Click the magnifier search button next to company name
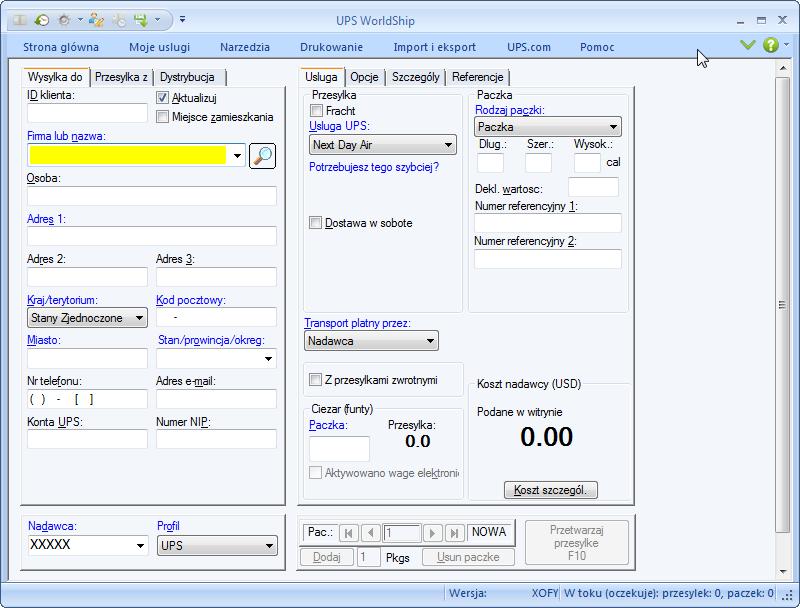Image resolution: width=800 pixels, height=608 pixels. pos(263,156)
